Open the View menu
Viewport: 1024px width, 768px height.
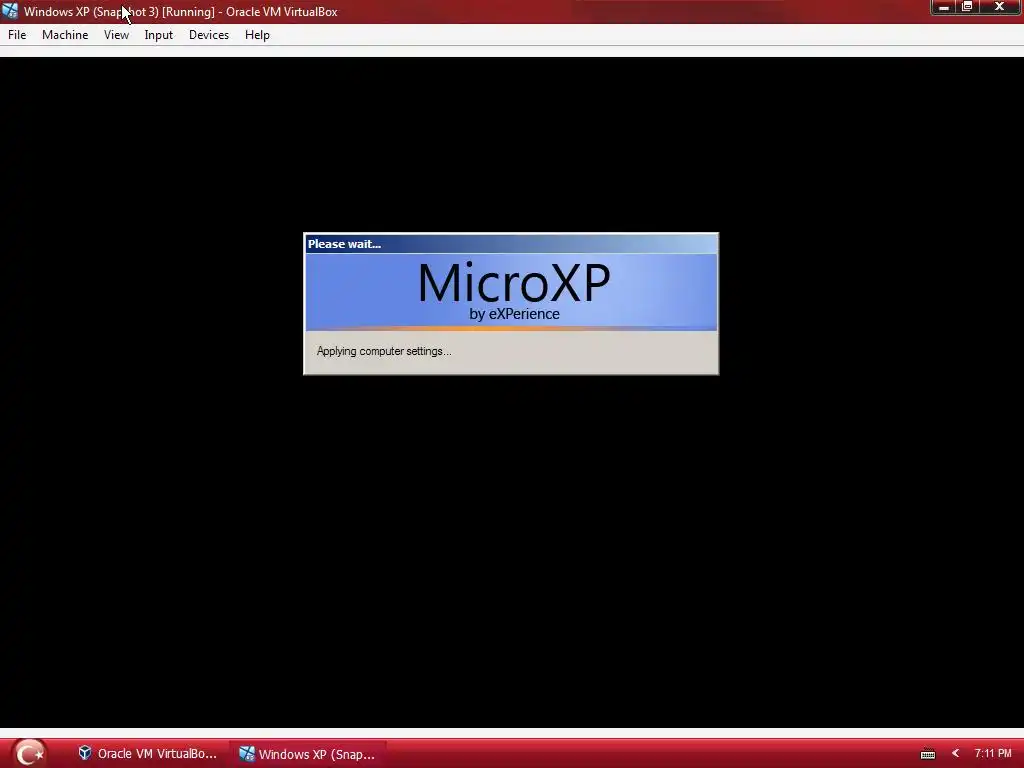[116, 35]
